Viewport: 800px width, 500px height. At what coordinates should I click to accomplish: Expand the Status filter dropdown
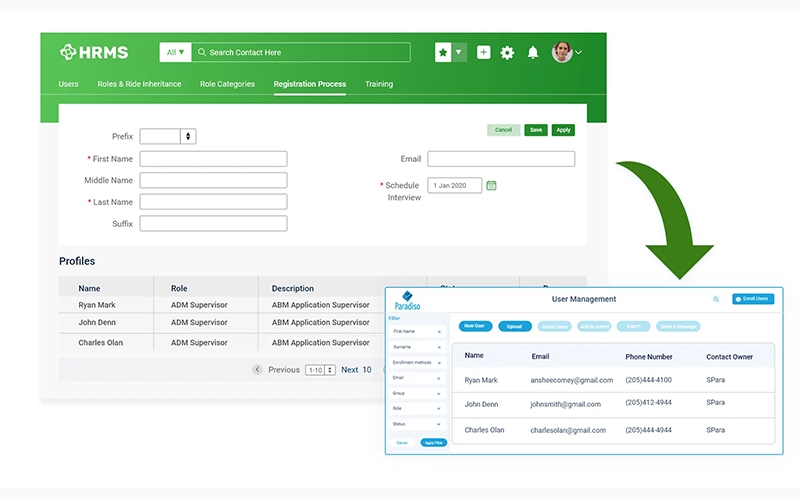[417, 424]
